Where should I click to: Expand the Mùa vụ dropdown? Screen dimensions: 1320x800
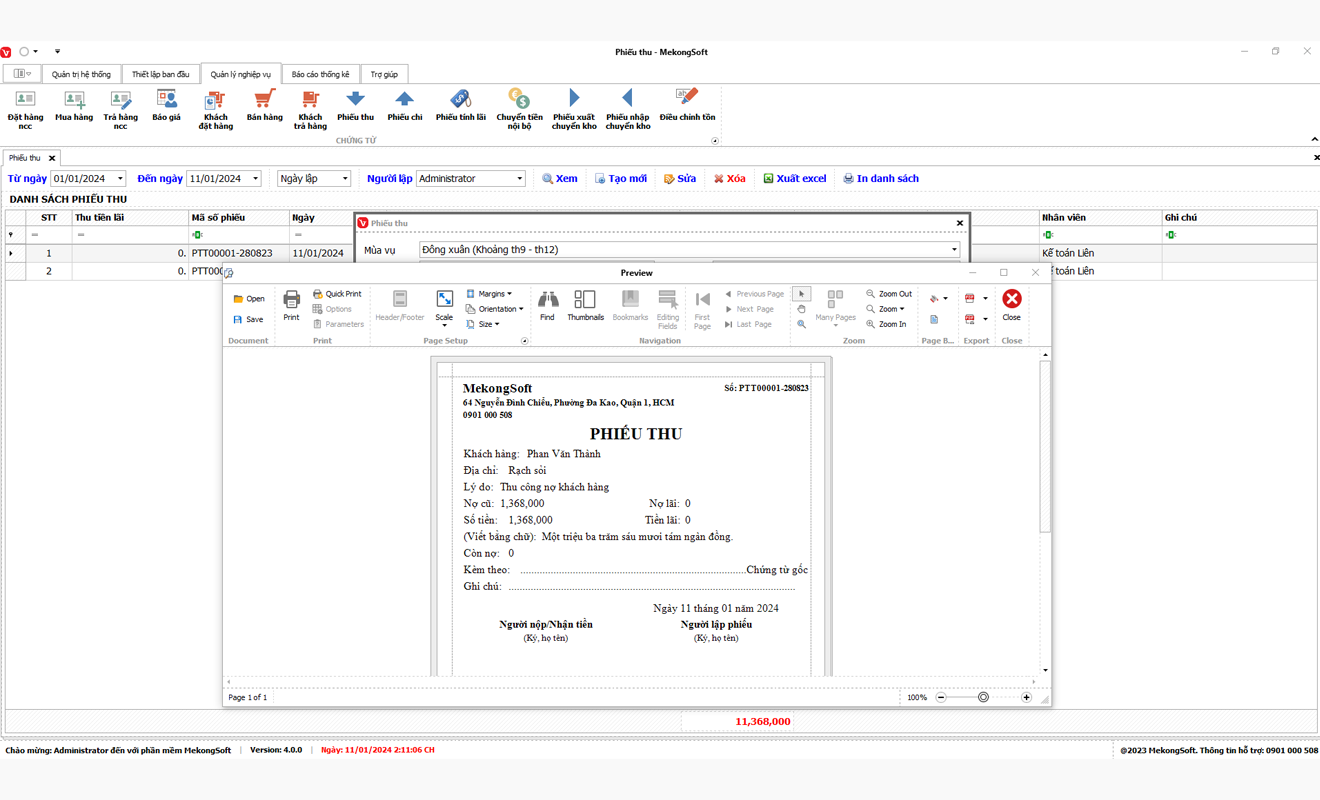click(x=954, y=250)
